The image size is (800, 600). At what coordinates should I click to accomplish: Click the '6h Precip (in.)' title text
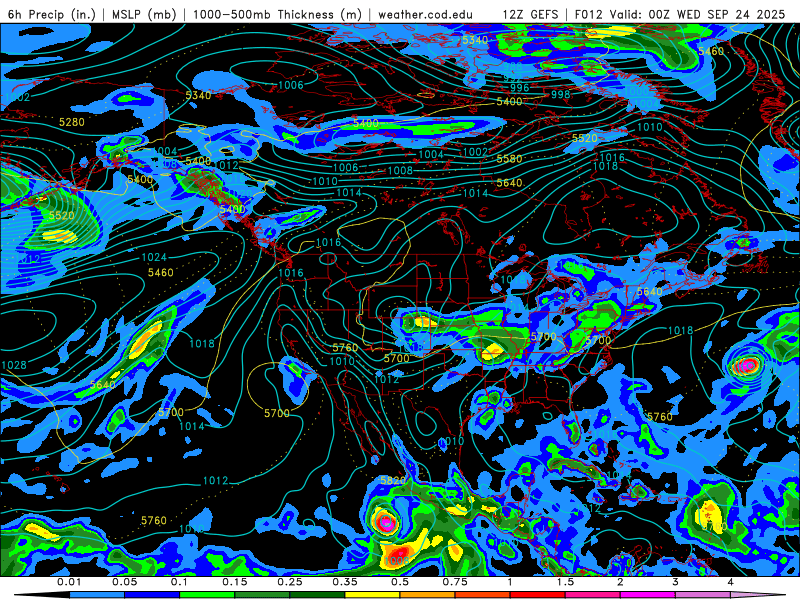[52, 14]
